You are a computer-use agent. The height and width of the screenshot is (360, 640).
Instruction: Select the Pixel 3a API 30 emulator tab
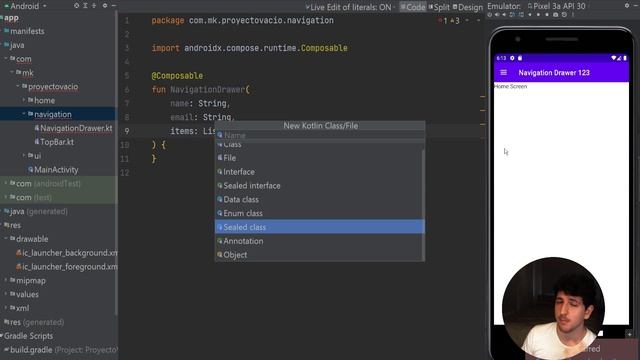click(557, 6)
